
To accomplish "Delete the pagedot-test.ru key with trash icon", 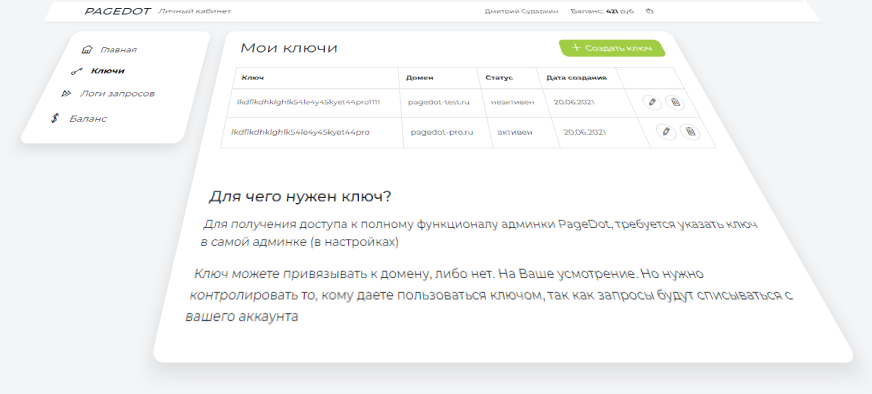I will (675, 102).
